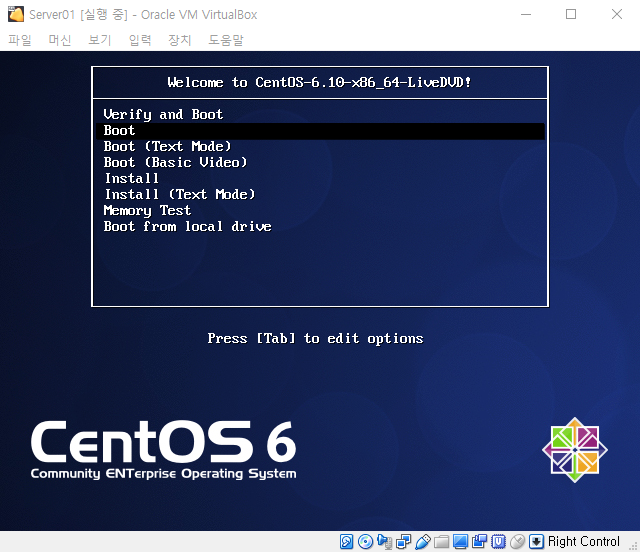Click the VirtualBox window title icon
The width and height of the screenshot is (640, 552).
[x=16, y=14]
